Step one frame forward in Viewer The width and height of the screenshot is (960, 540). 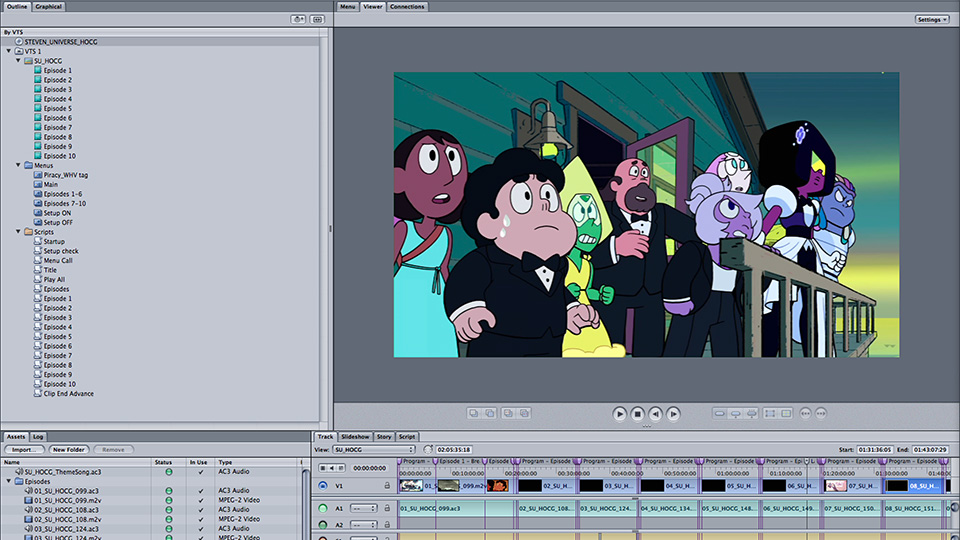tap(673, 414)
